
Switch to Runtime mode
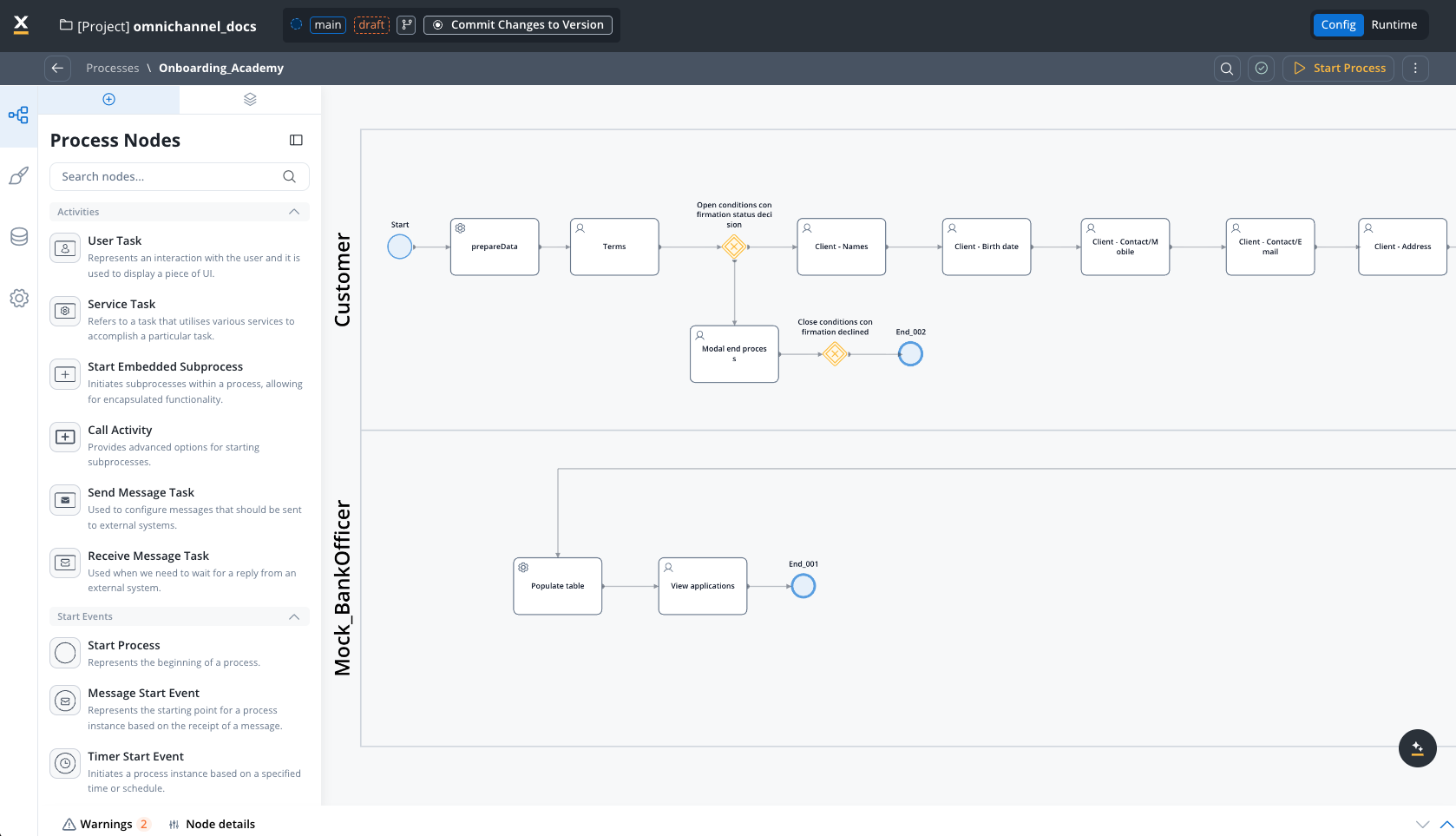(1394, 25)
